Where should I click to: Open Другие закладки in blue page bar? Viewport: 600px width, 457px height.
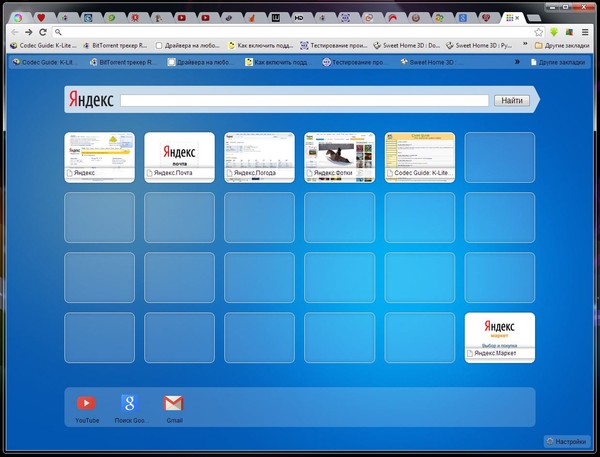coord(558,62)
